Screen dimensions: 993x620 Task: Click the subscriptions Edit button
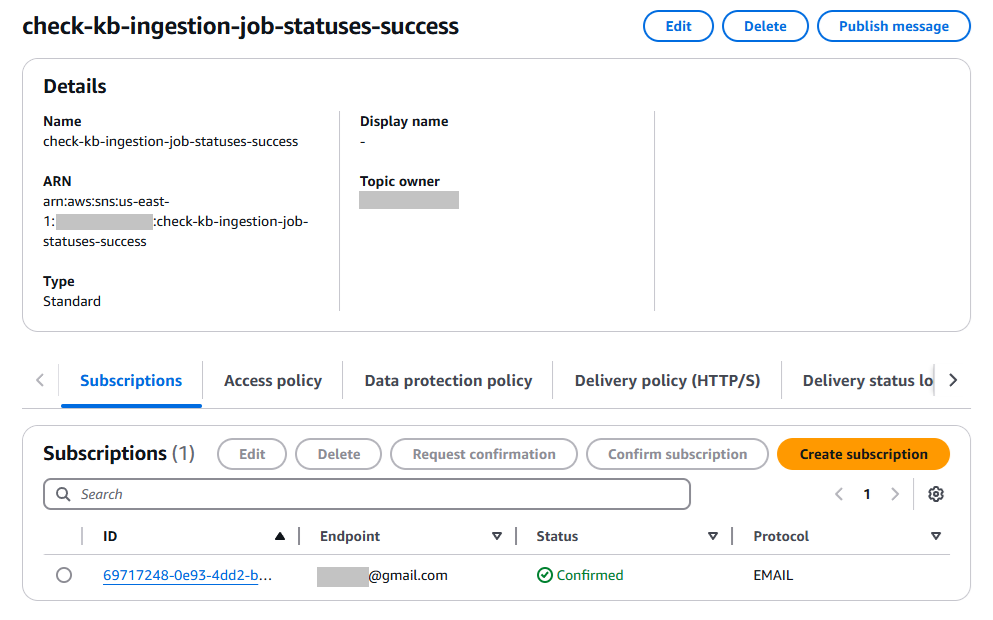tap(252, 454)
